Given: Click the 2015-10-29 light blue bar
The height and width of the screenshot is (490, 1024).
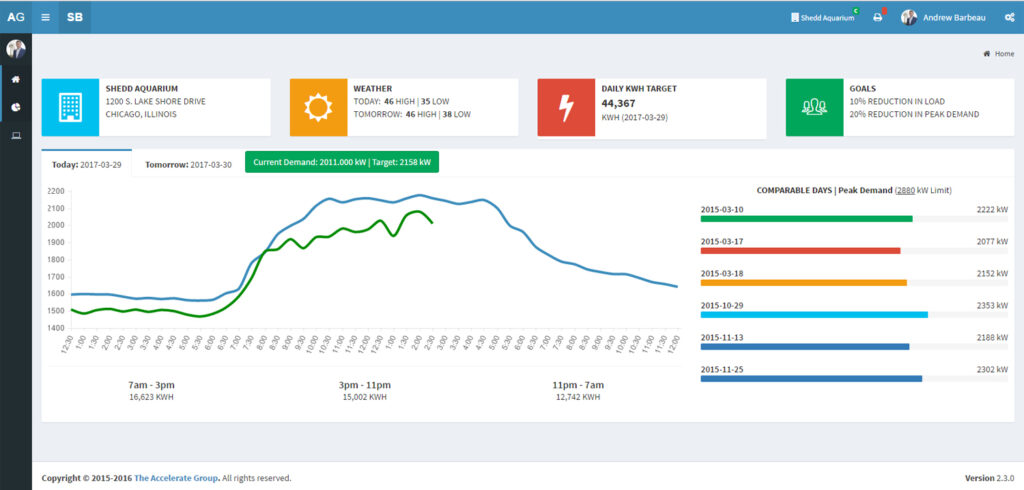Looking at the screenshot, I should [814, 315].
